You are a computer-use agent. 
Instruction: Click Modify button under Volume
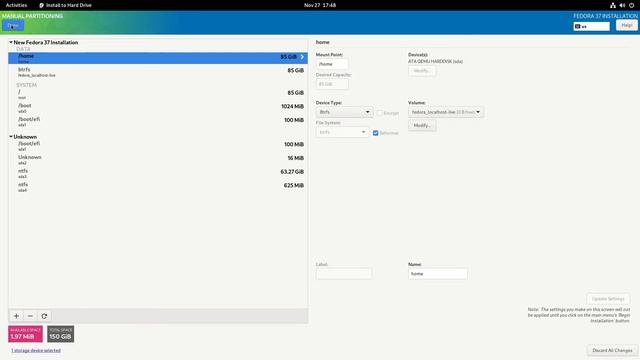422,125
